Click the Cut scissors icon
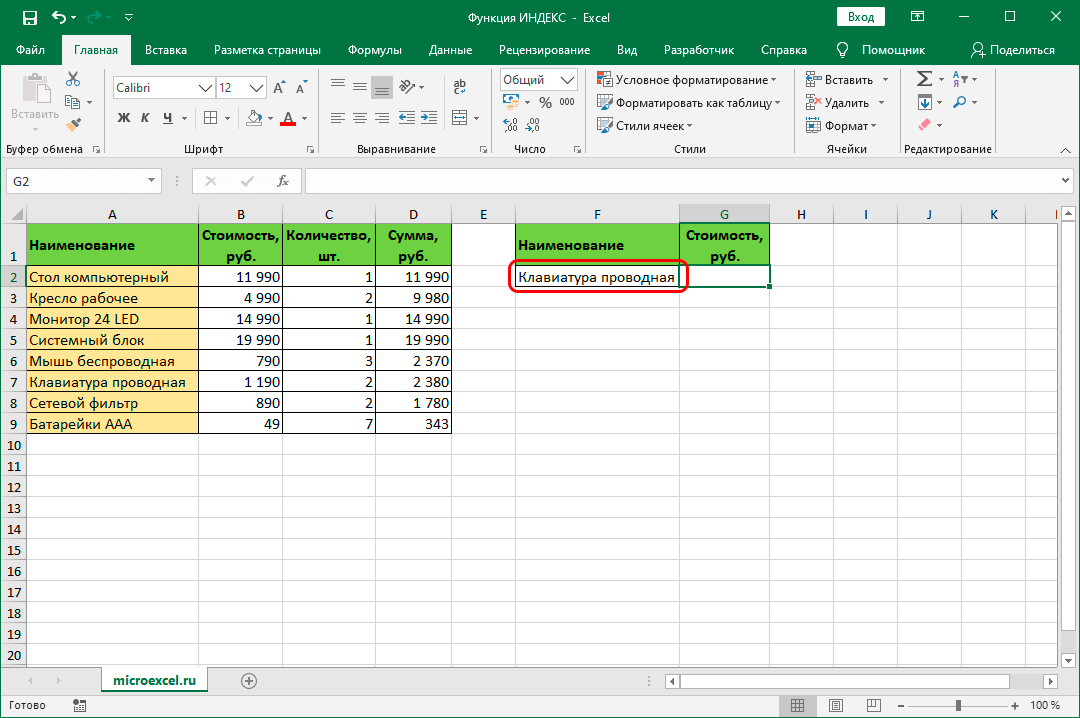The width and height of the screenshot is (1080, 718). point(73,79)
